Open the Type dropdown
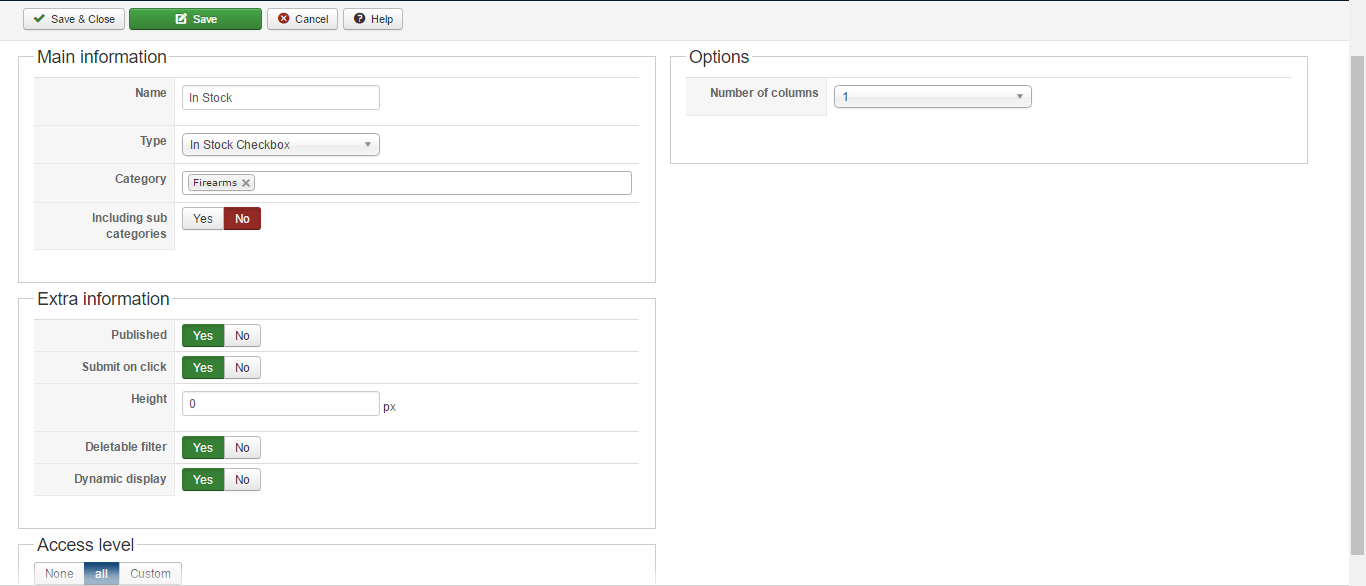The image size is (1366, 586). point(281,145)
